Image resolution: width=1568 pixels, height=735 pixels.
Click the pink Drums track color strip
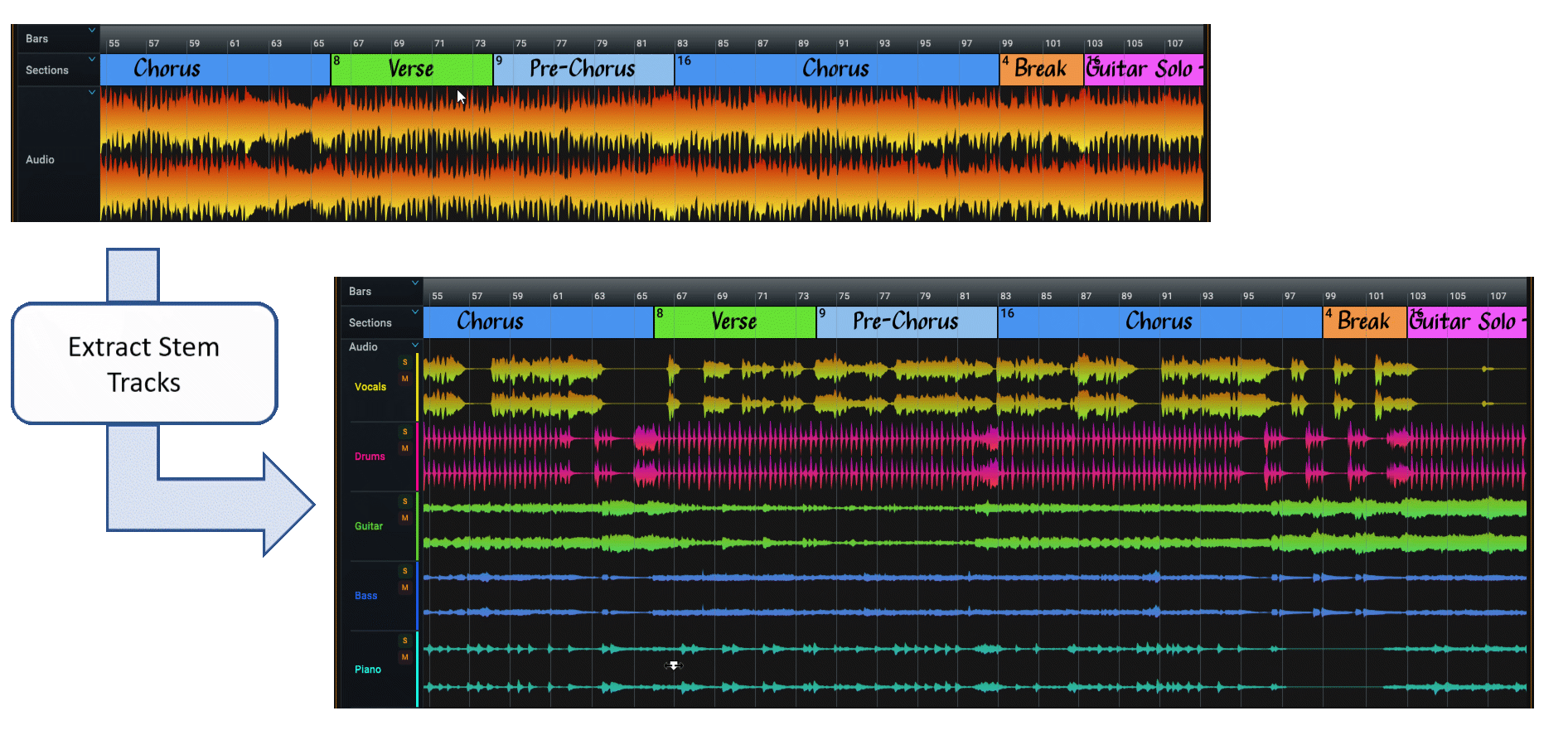417,457
